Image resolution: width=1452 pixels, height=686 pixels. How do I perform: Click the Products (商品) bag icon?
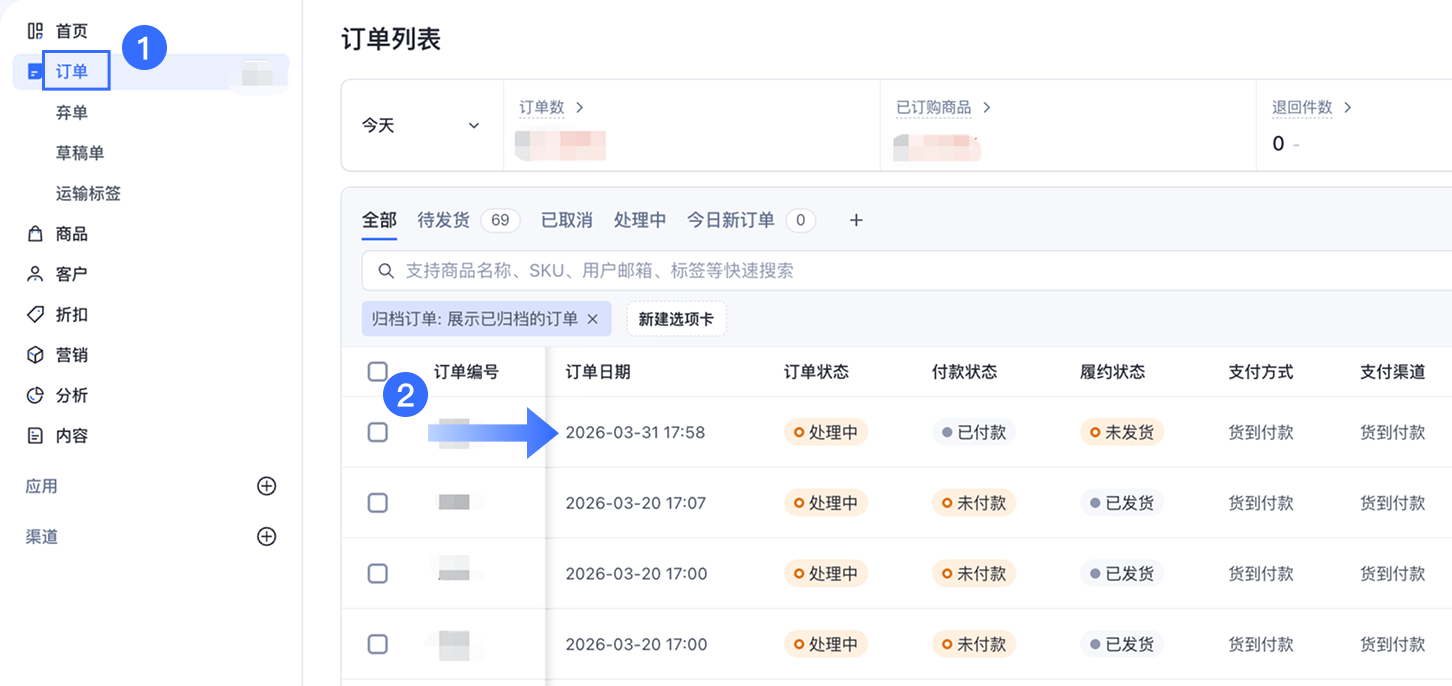(35, 234)
